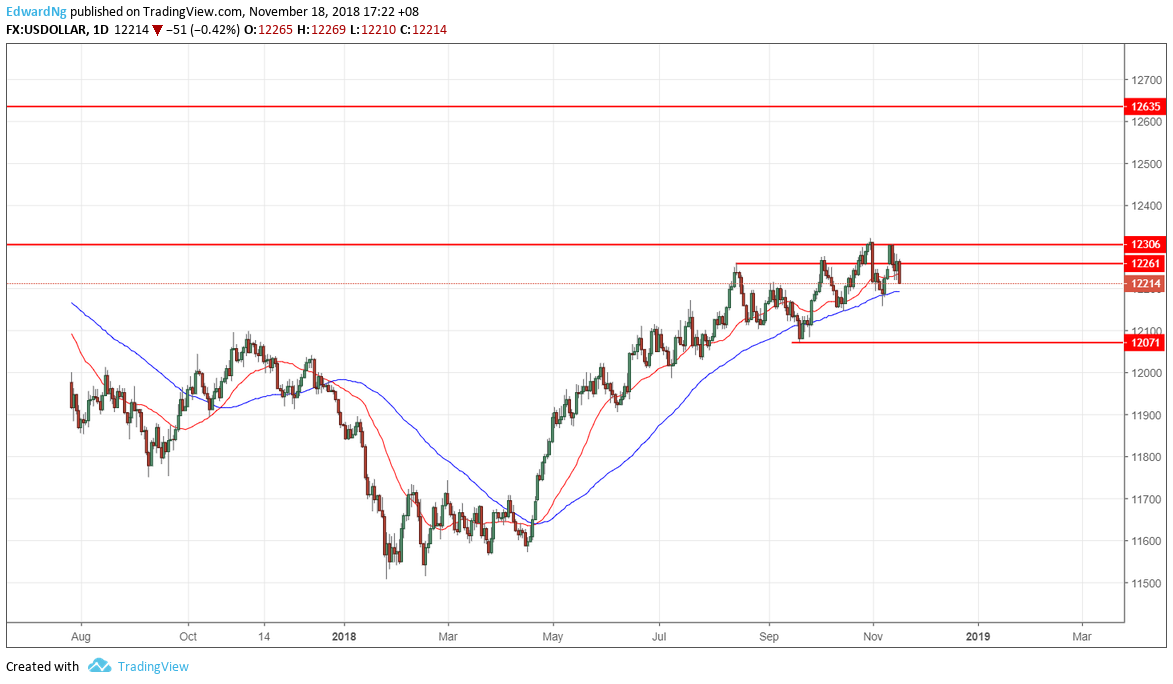Click the 2018 label on time axis

pyautogui.click(x=344, y=636)
